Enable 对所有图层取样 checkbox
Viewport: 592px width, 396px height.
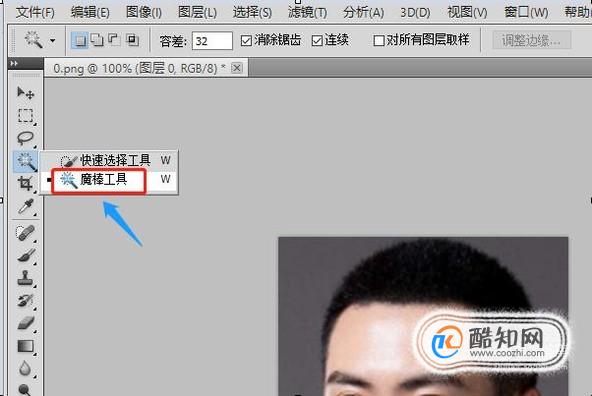(x=379, y=40)
